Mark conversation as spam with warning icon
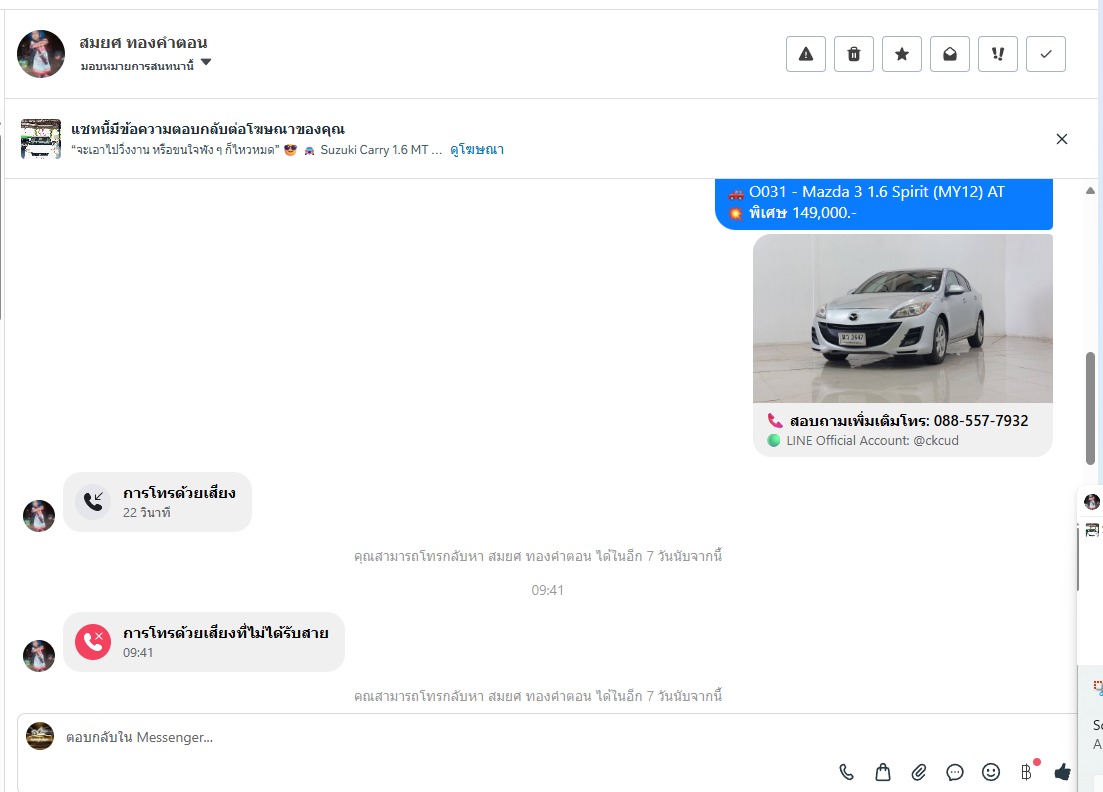Viewport: 1103px width, 792px height. click(x=805, y=54)
